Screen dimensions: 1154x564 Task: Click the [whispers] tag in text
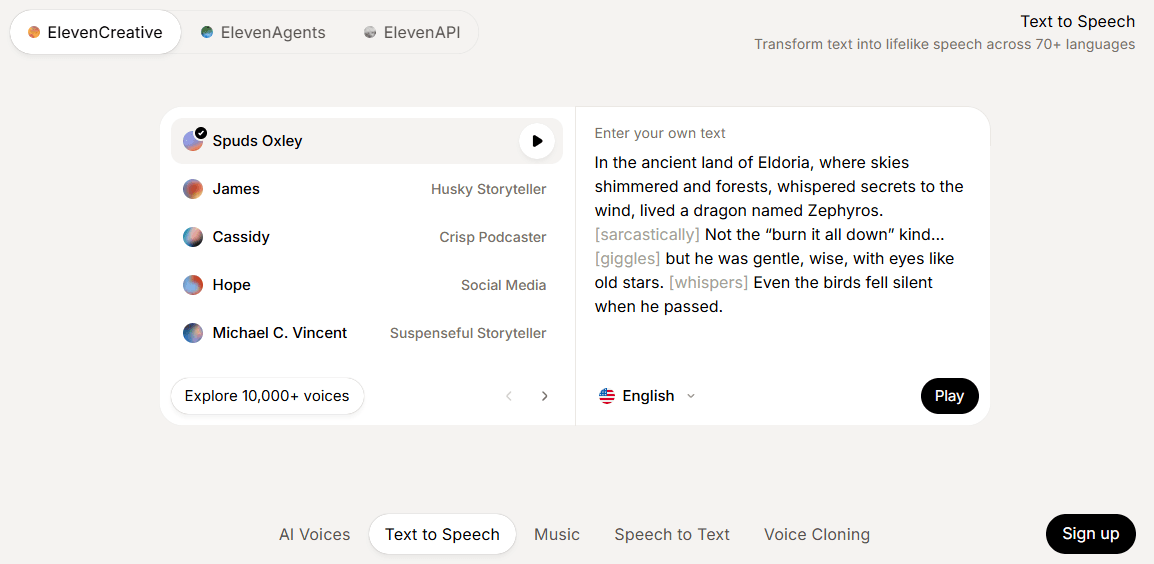click(708, 282)
